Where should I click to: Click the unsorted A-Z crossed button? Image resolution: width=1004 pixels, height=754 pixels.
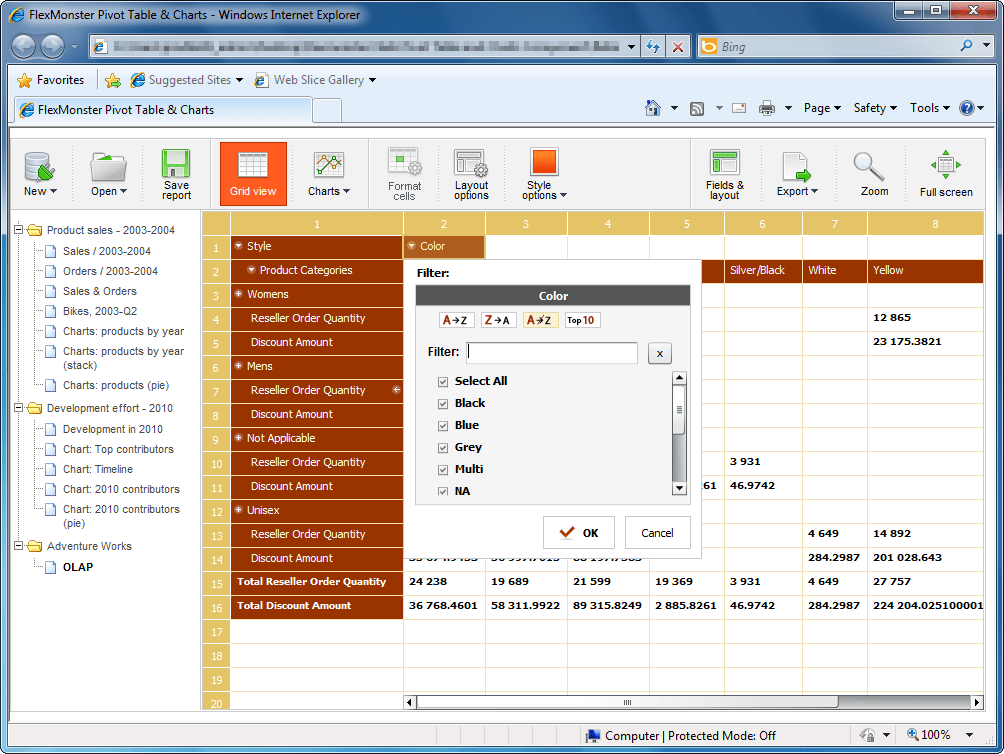click(x=540, y=320)
